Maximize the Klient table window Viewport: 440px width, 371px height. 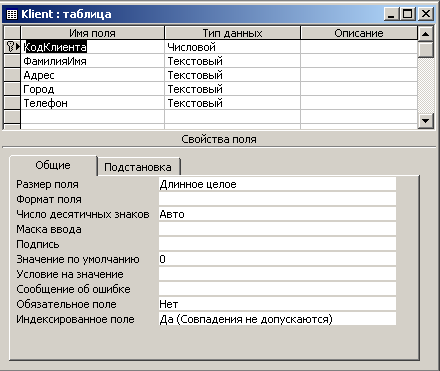click(x=408, y=14)
